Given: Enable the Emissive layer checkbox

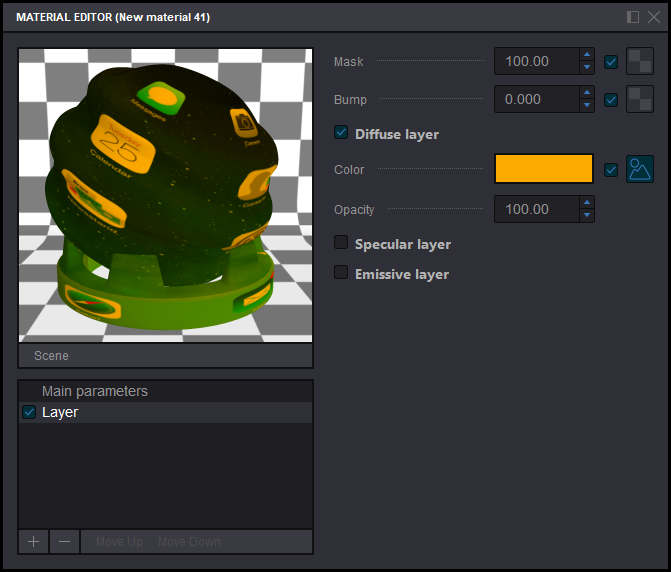Looking at the screenshot, I should point(341,273).
